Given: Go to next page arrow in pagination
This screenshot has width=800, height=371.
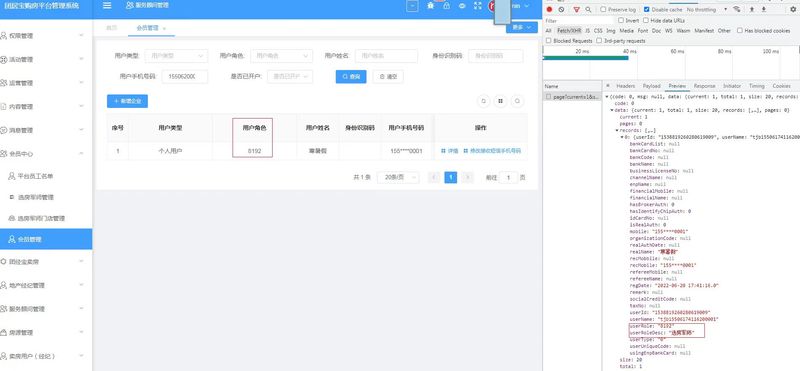Looking at the screenshot, I should tap(467, 177).
